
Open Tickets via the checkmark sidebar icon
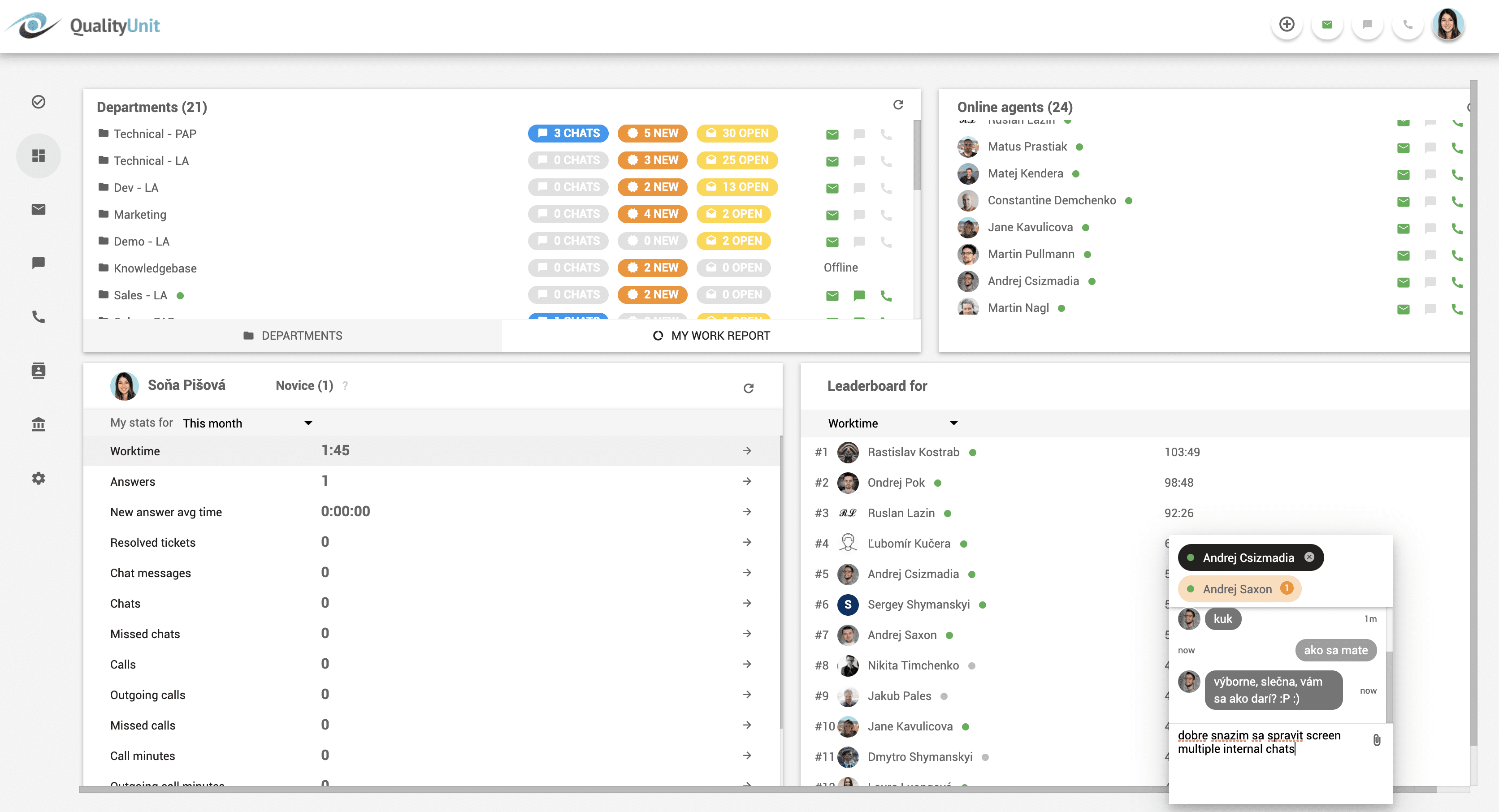point(39,102)
